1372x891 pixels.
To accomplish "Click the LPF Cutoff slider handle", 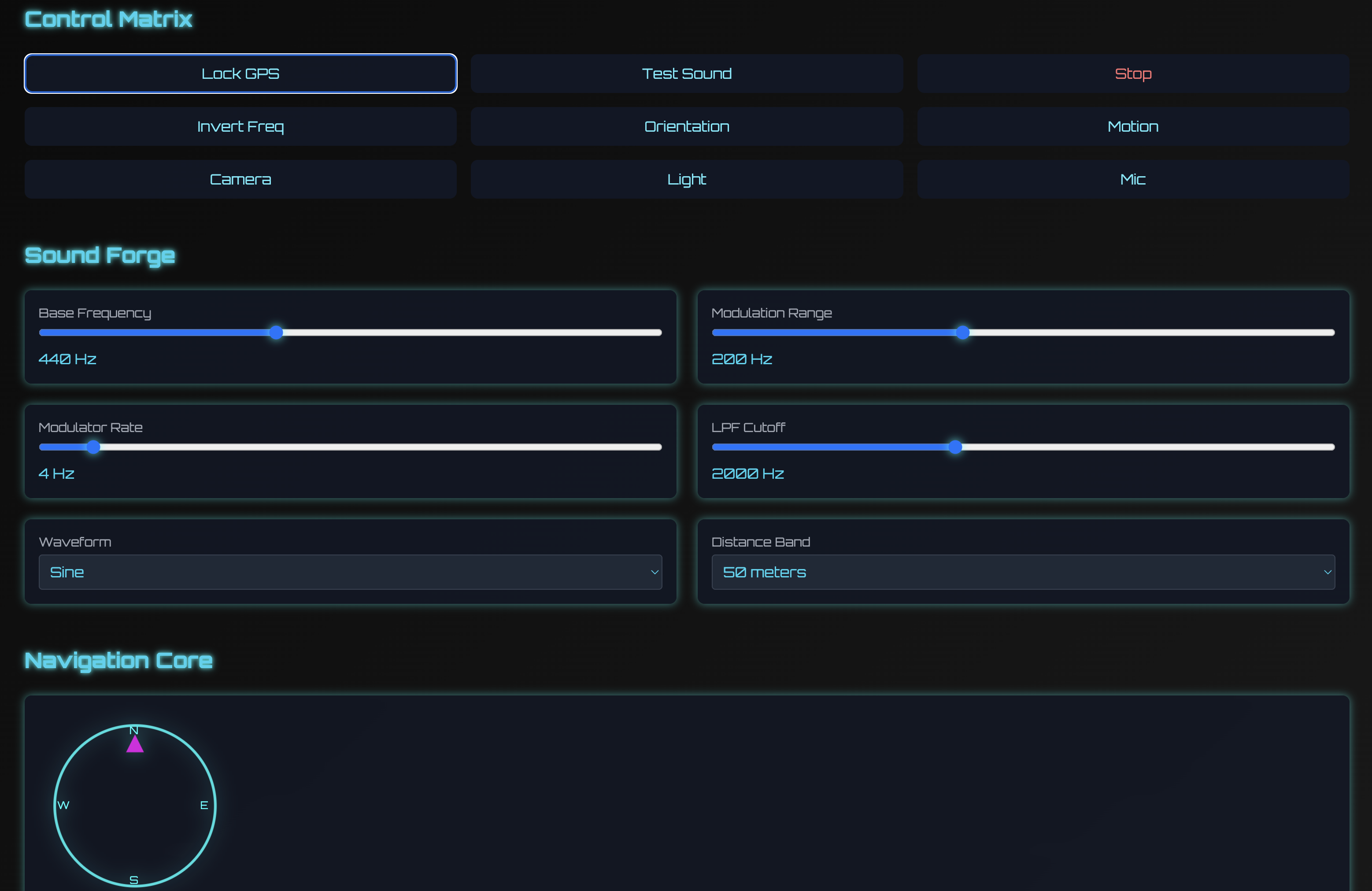I will pos(955,447).
